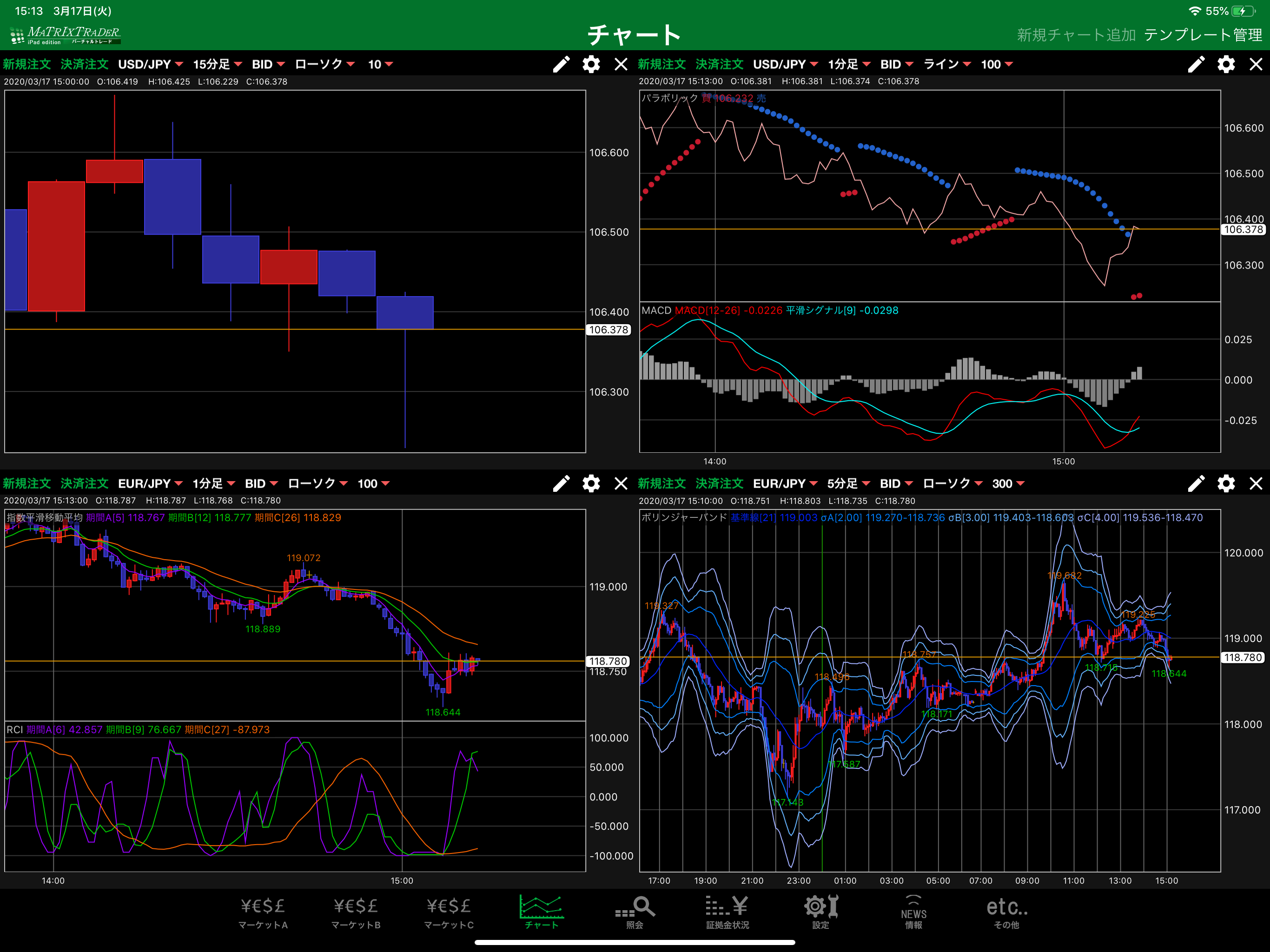Tap 決済注文 on EUR/JPY 1分足 chart
The height and width of the screenshot is (952, 1270).
click(85, 483)
